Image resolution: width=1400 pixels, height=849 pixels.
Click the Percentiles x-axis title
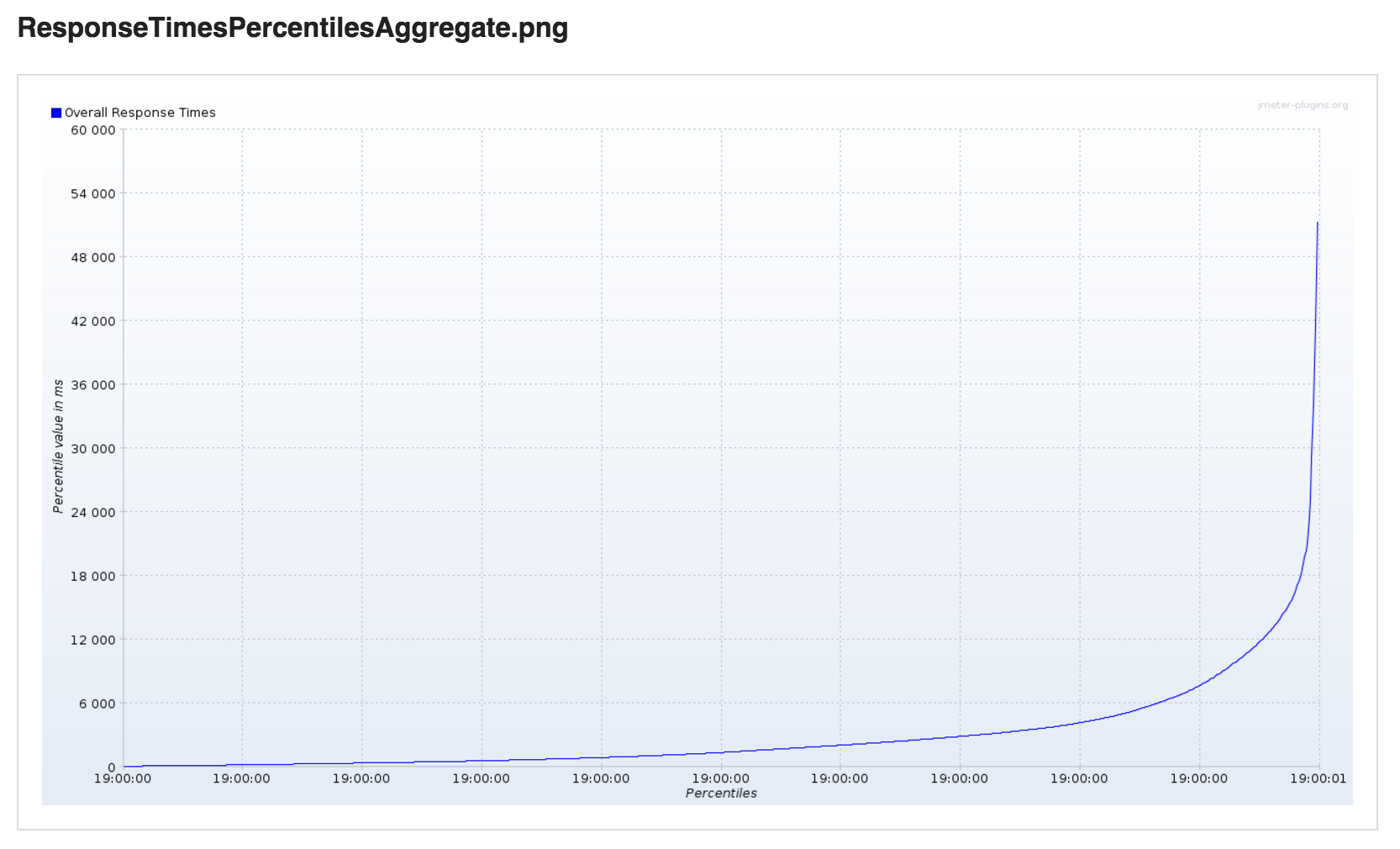click(x=721, y=793)
